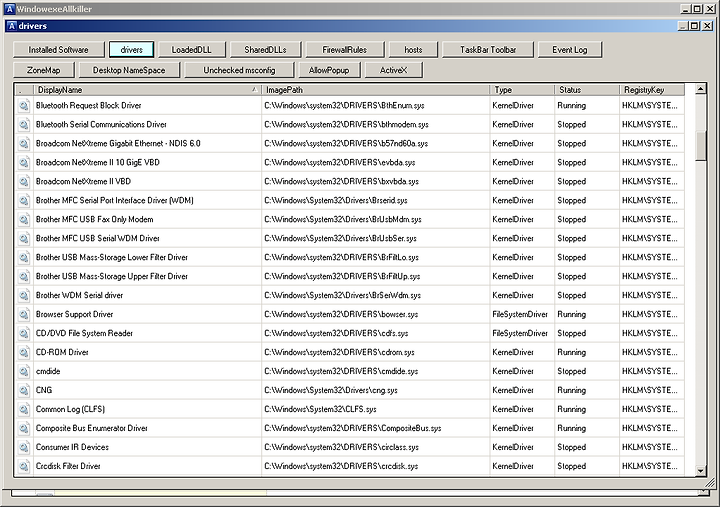Switch to LoadedDLL view
This screenshot has width=720, height=507.
pos(191,50)
